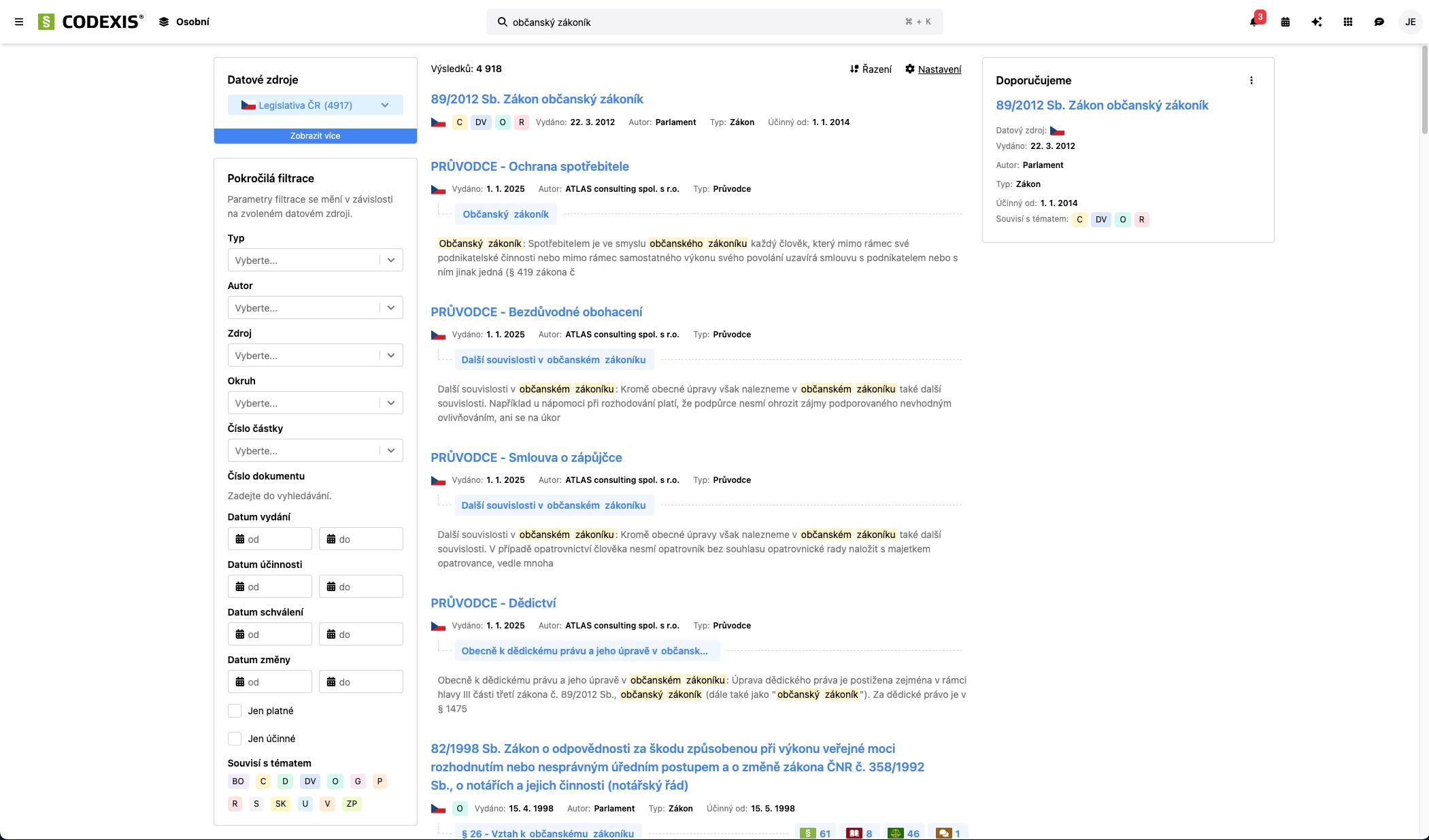Open the hamburger menu icon
This screenshot has width=1429, height=840.
coord(19,22)
